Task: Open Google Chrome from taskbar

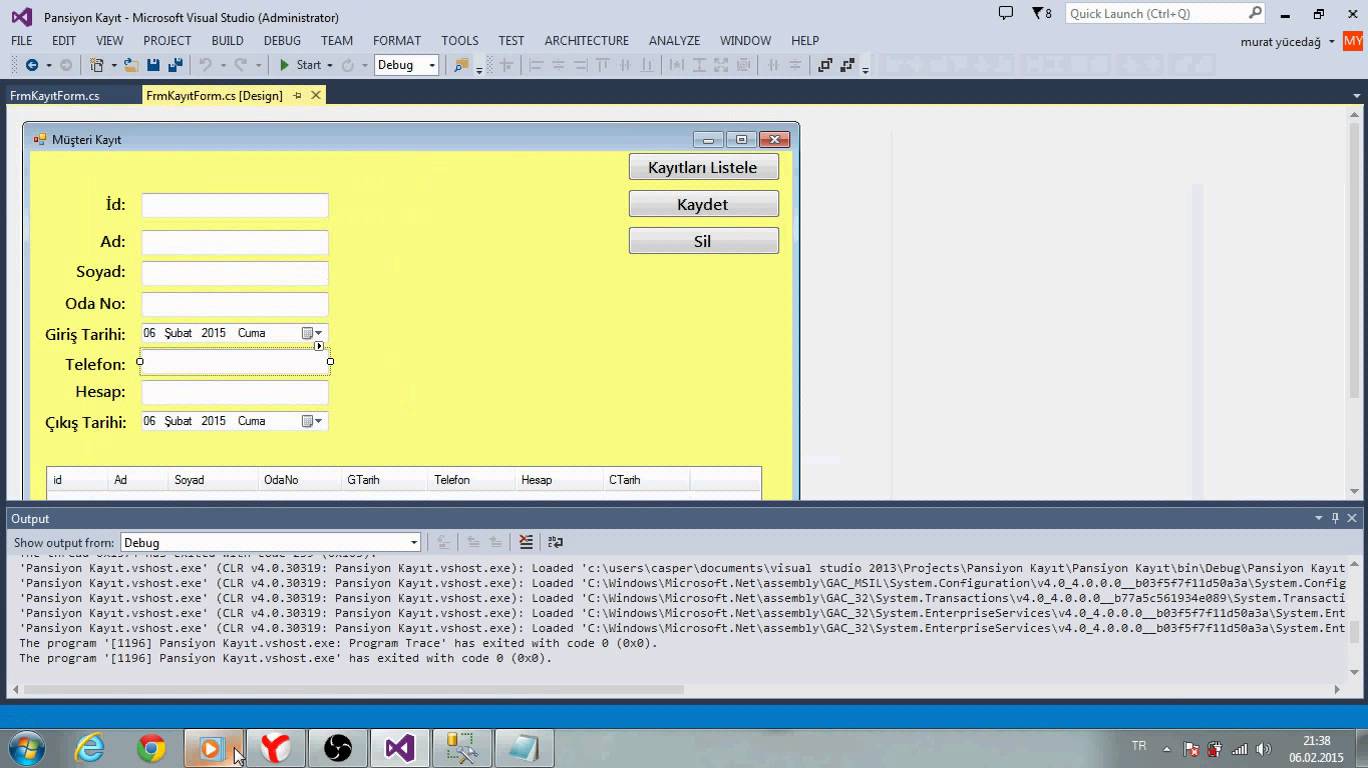Action: [x=152, y=748]
